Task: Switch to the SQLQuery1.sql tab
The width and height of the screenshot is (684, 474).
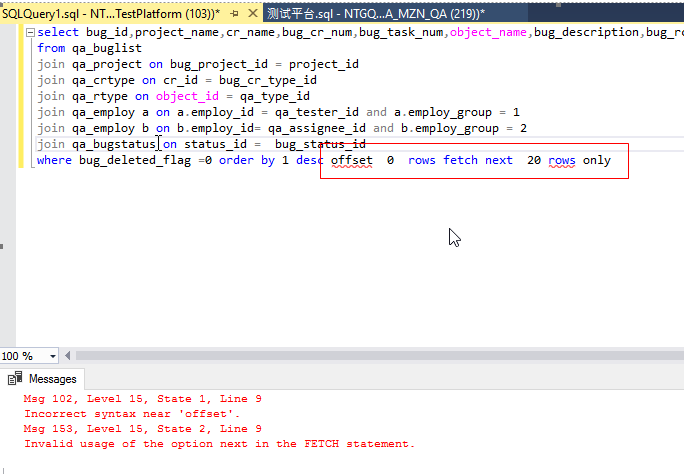Action: [x=111, y=14]
